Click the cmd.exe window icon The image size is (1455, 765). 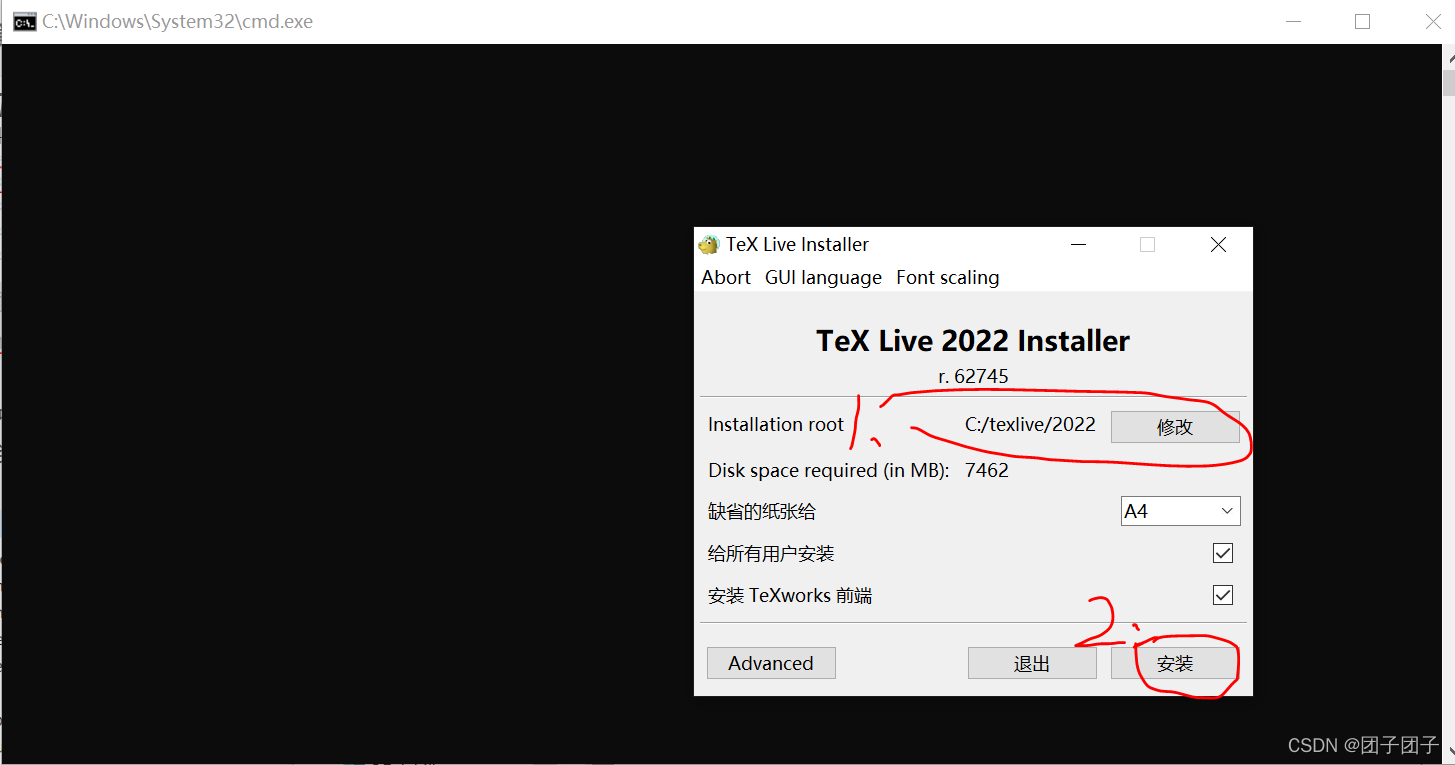tap(25, 22)
